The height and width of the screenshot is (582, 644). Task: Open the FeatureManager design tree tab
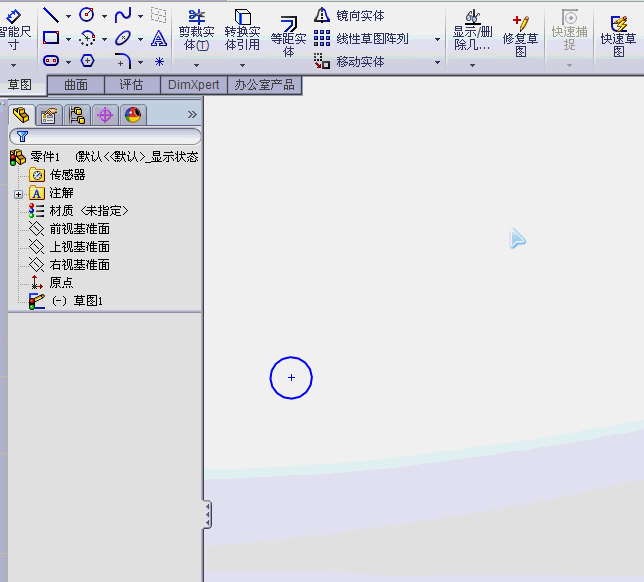pyautogui.click(x=21, y=115)
